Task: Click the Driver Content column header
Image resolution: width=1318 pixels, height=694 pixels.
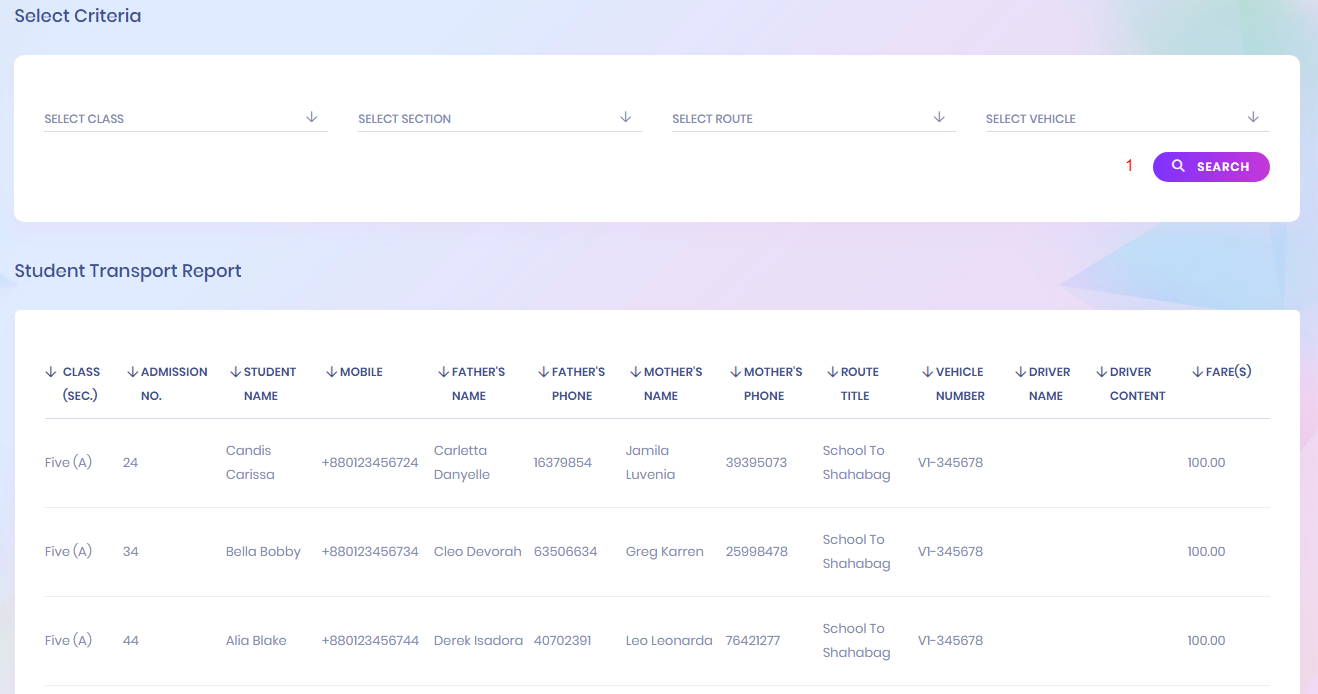Action: [1136, 384]
